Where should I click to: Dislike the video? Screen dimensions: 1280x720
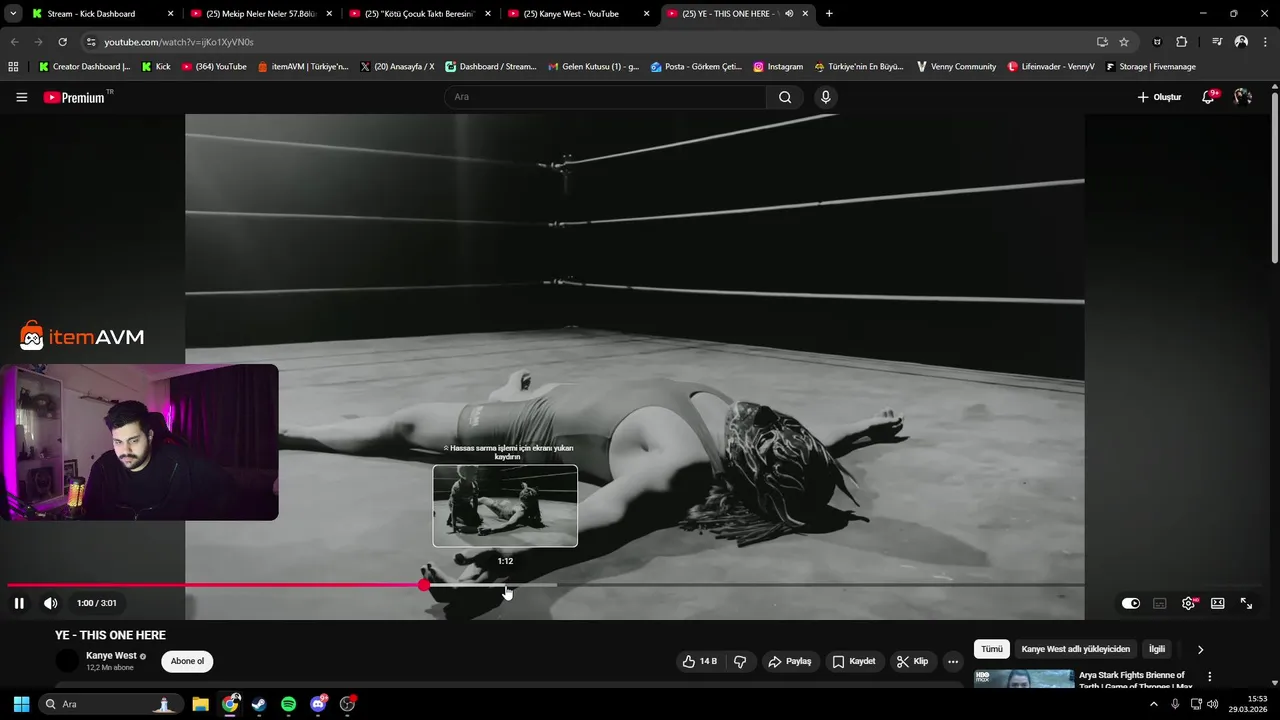740,661
